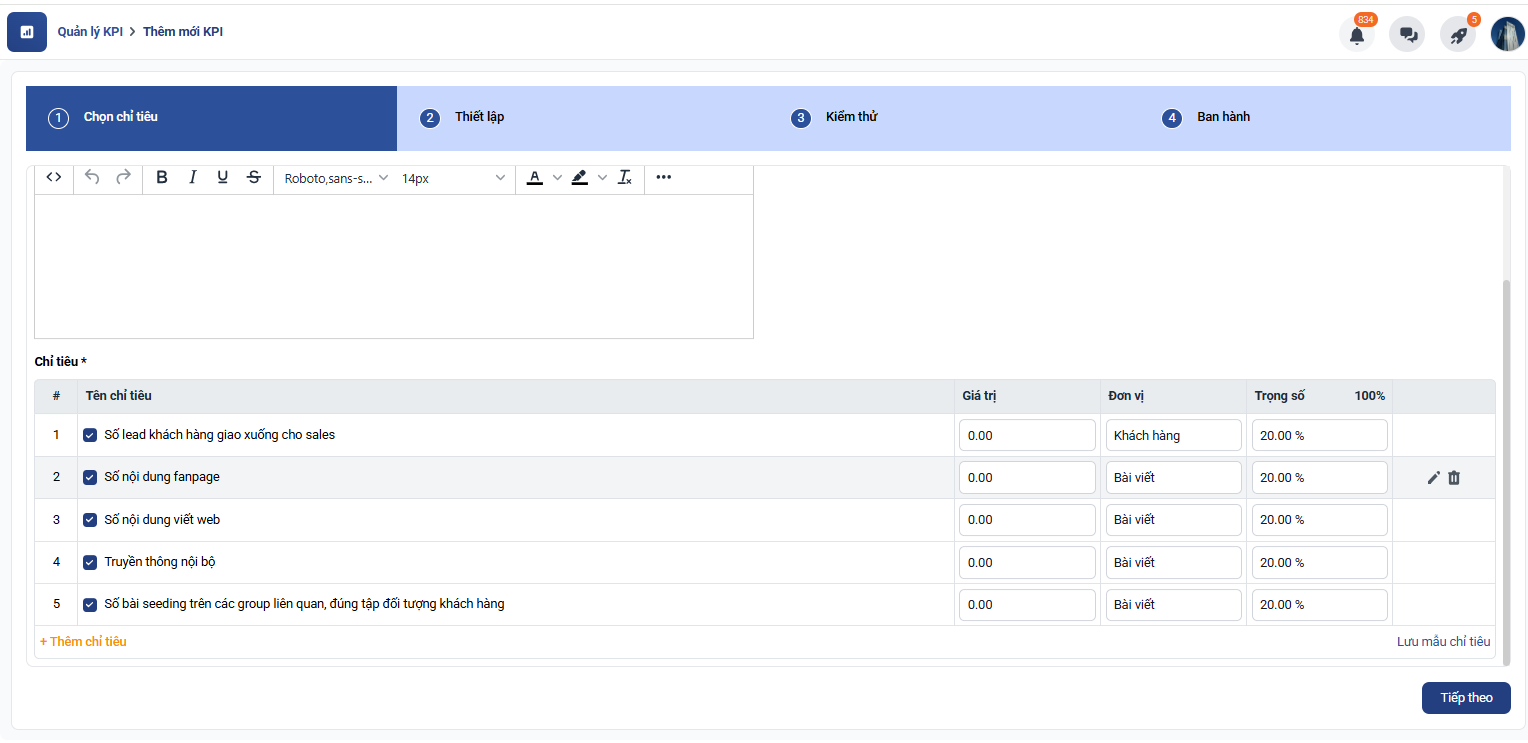
Task: Click the highlight color swatch
Action: (579, 177)
